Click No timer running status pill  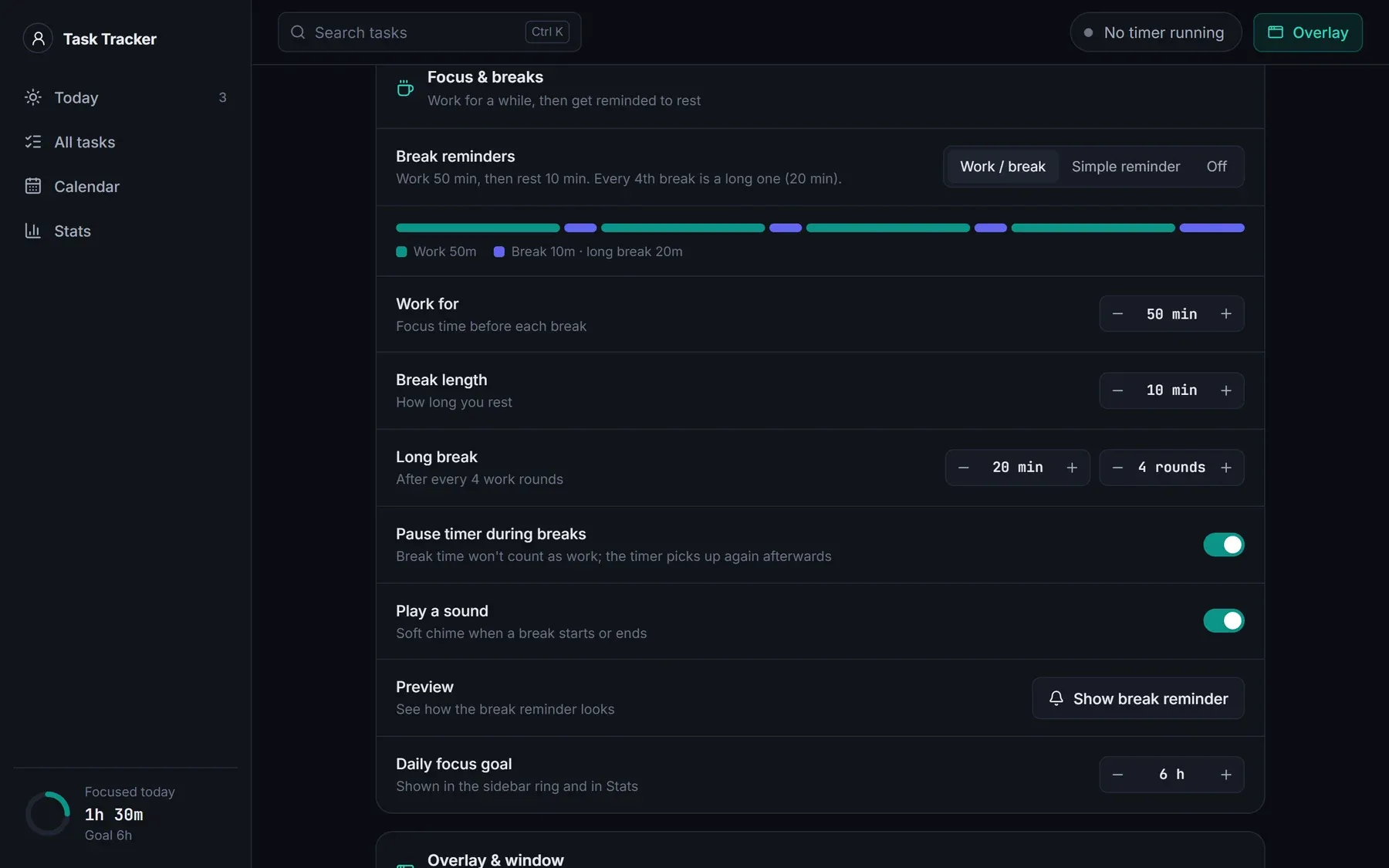pyautogui.click(x=1155, y=32)
